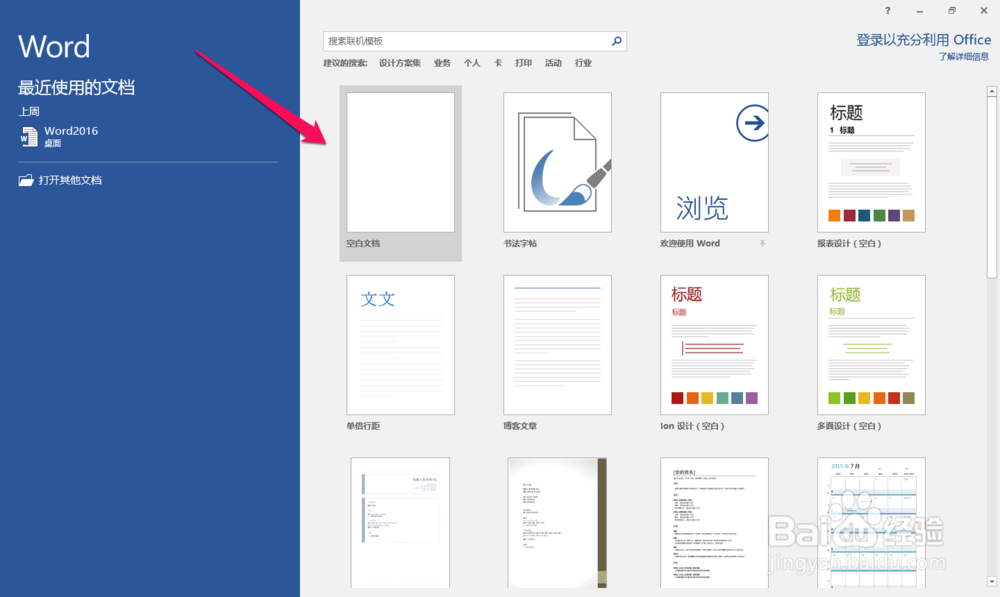Click the search magnifier icon
1000x597 pixels.
[617, 41]
